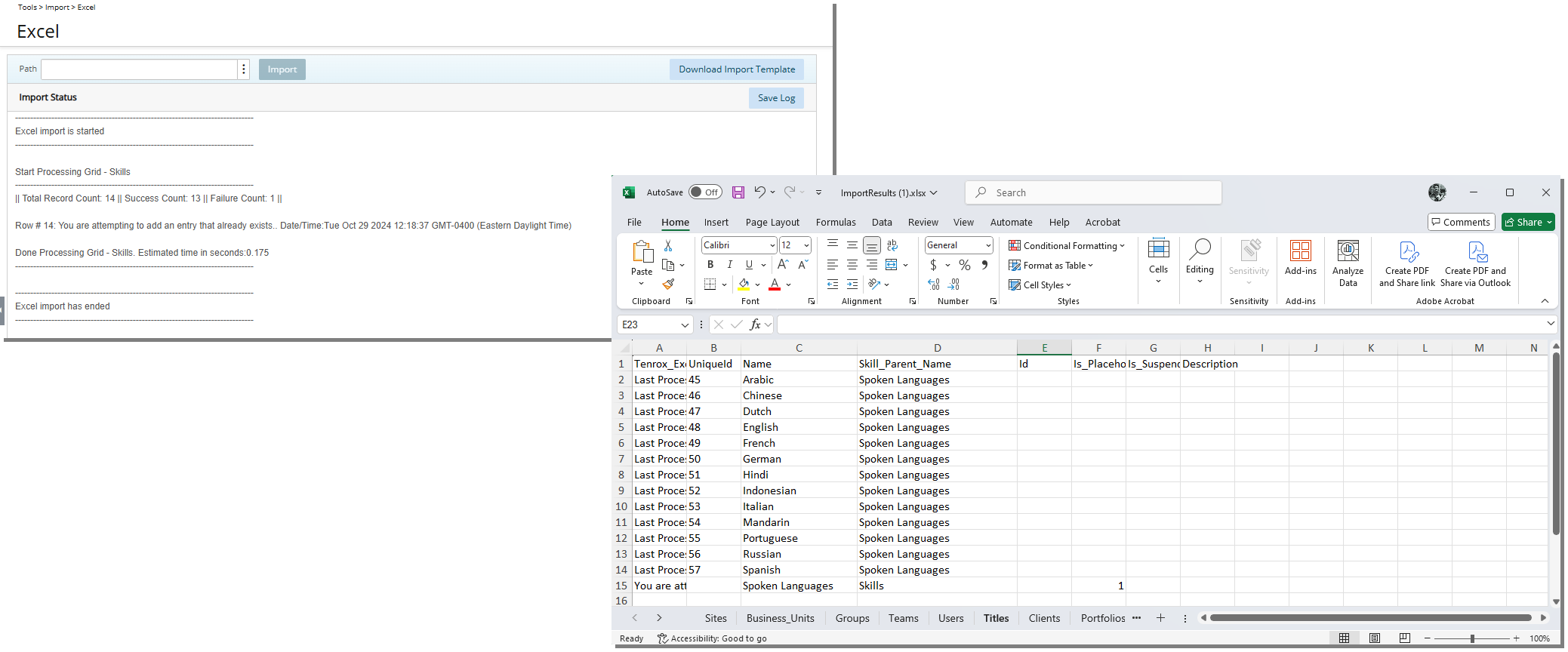Click the Cut scissors icon in Excel
1568x652 pixels.
coord(668,245)
